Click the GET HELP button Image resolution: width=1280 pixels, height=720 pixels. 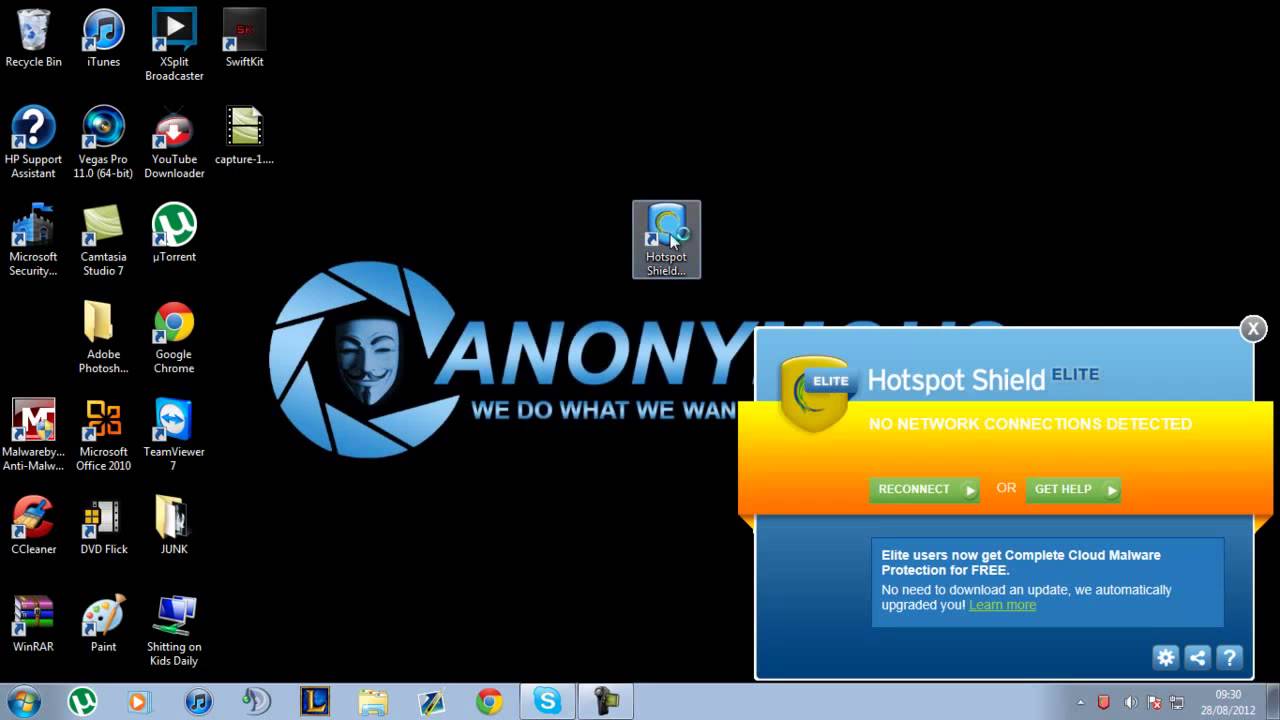[x=1072, y=490]
